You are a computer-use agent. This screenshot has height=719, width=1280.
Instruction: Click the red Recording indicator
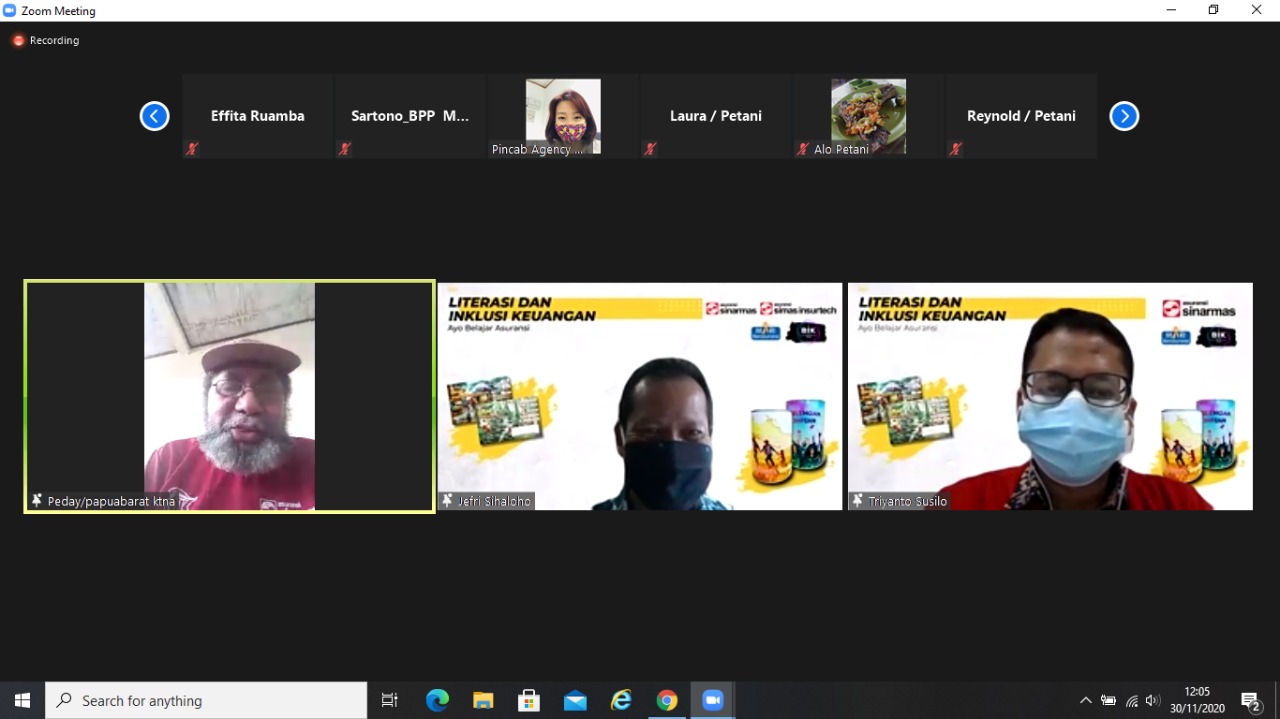(18, 41)
